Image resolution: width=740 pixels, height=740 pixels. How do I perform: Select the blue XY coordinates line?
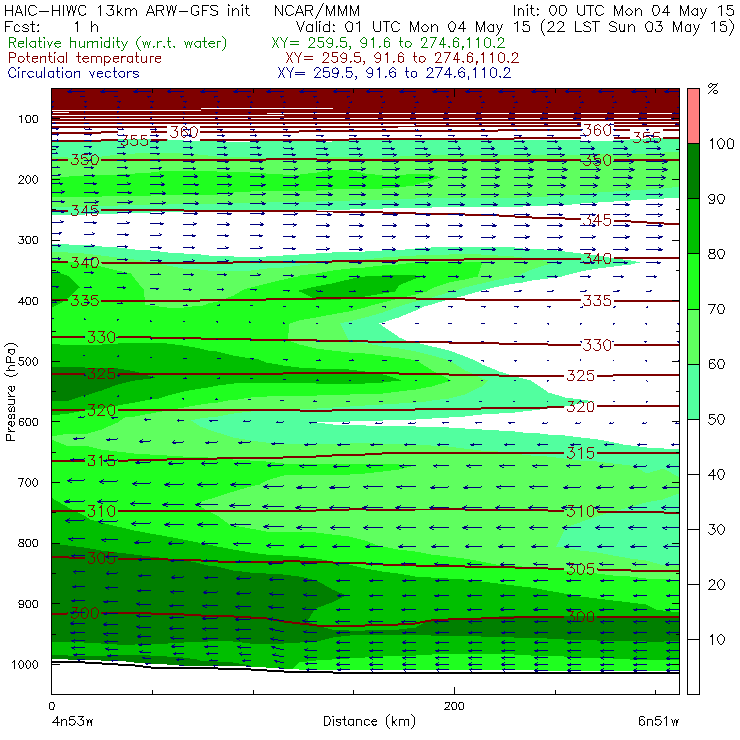(x=394, y=73)
